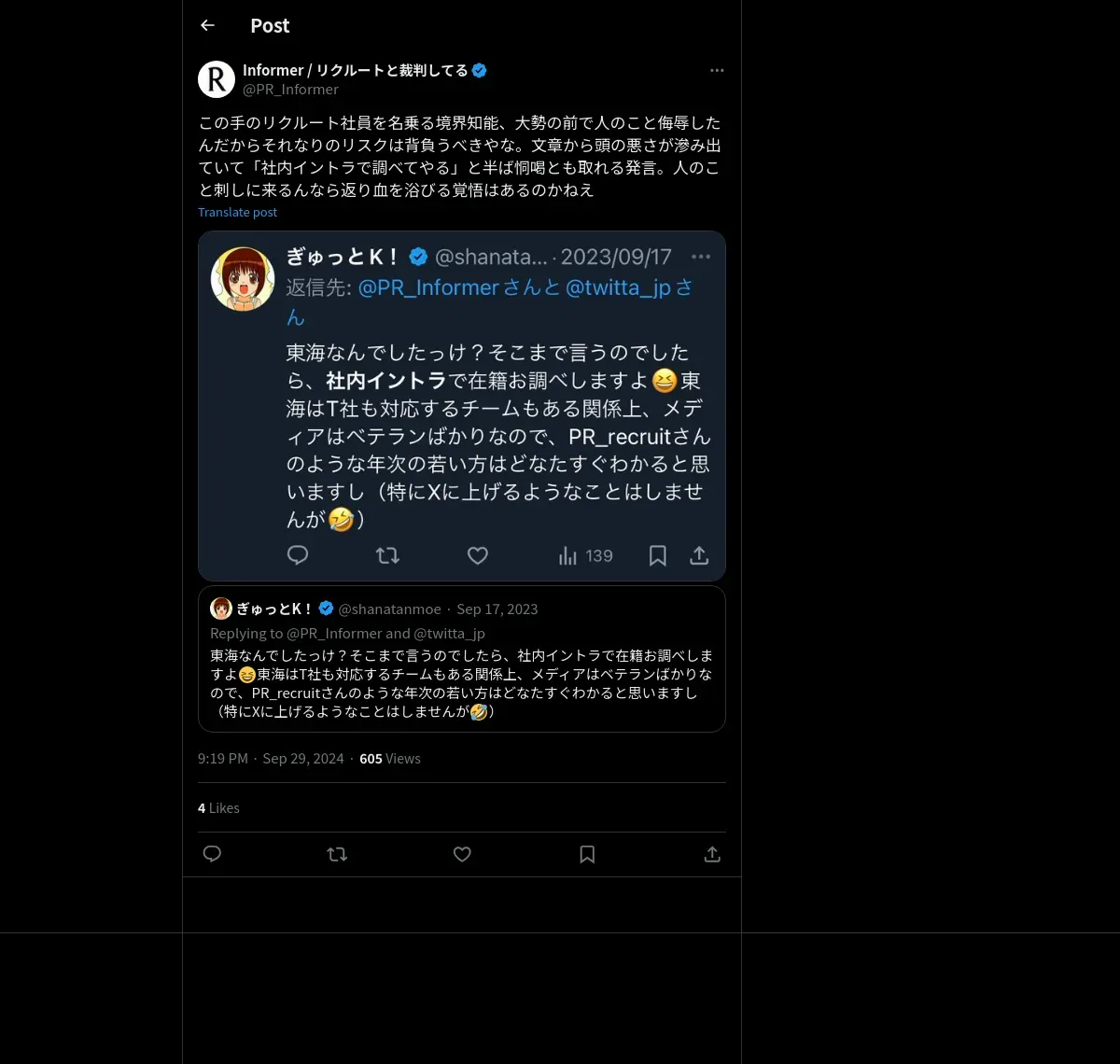Open the embedded screenshot image
The height and width of the screenshot is (1064, 1120).
tap(462, 406)
